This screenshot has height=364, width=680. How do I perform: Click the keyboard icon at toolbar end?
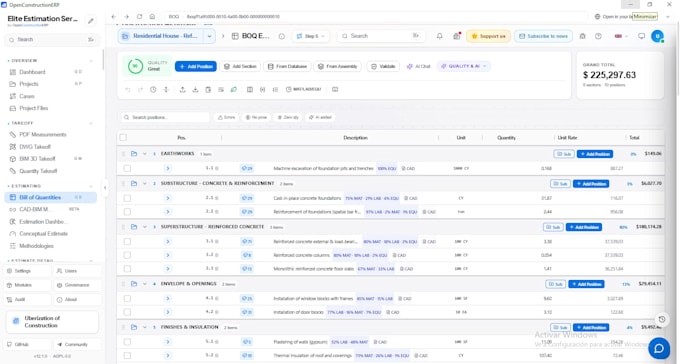coord(335,89)
